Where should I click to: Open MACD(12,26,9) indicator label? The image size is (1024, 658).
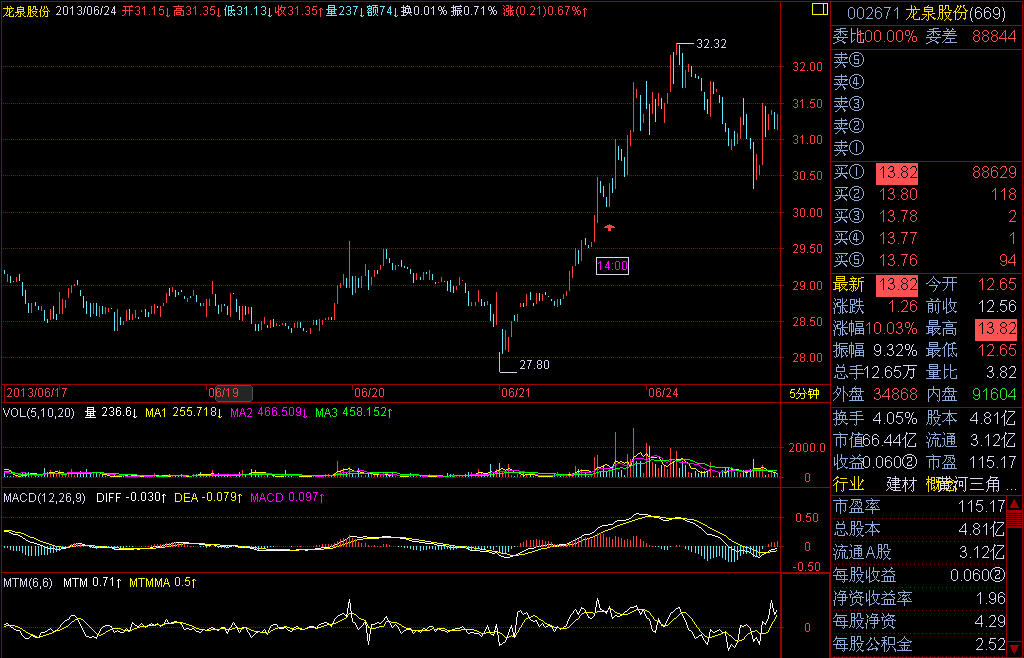tap(44, 497)
